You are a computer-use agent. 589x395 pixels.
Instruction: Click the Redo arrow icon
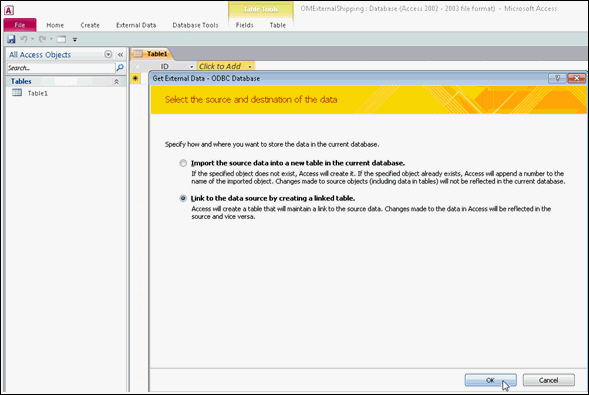click(42, 39)
